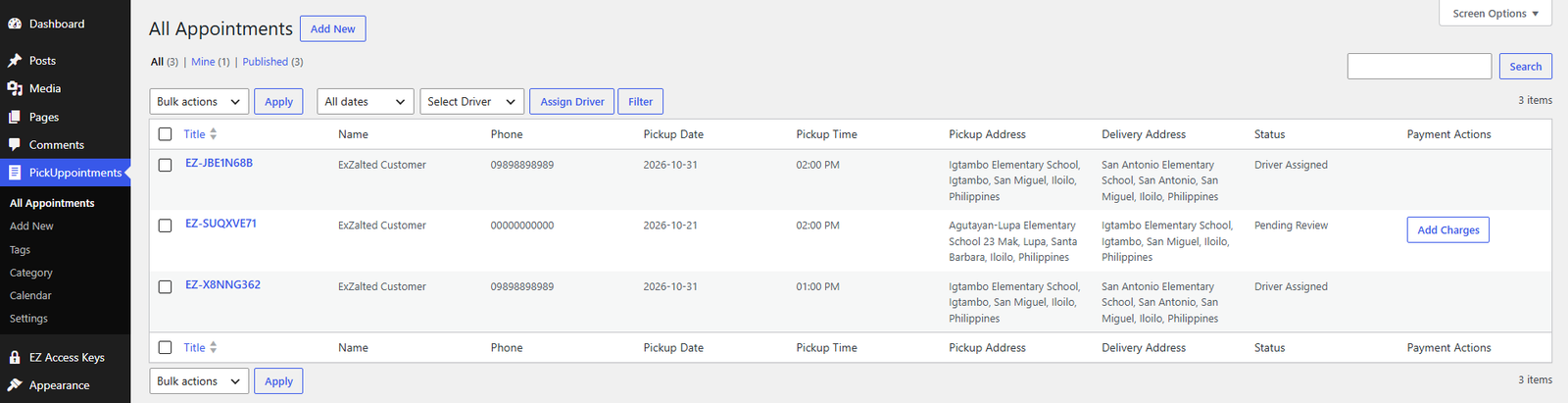Focus the appointments search field

tap(1419, 67)
